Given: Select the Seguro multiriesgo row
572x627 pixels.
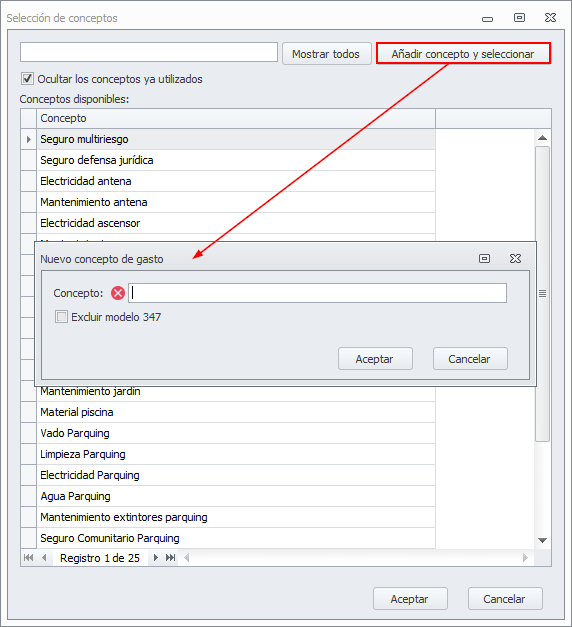Looking at the screenshot, I should 236,140.
